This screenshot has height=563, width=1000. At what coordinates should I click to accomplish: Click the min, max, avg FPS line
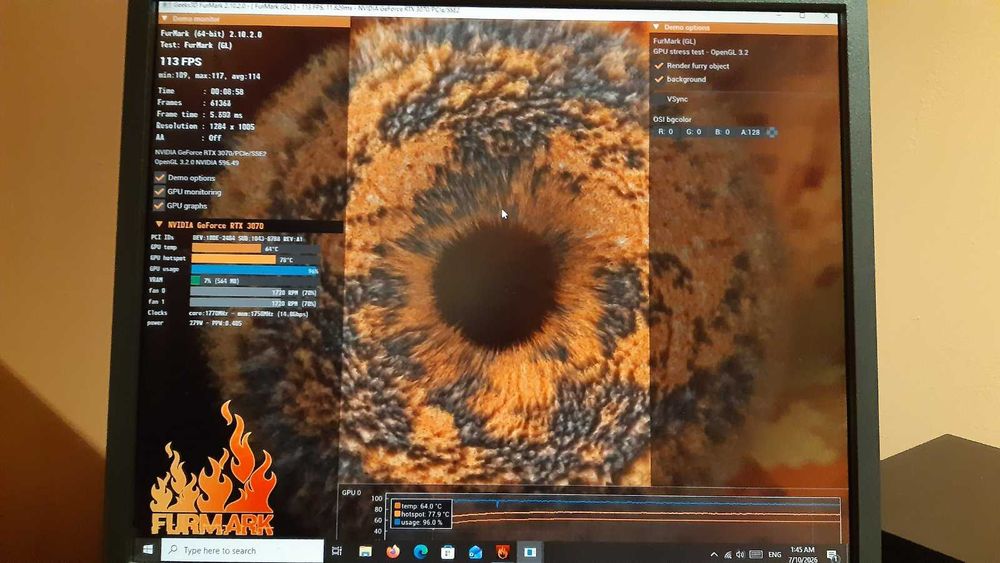pyautogui.click(x=209, y=76)
